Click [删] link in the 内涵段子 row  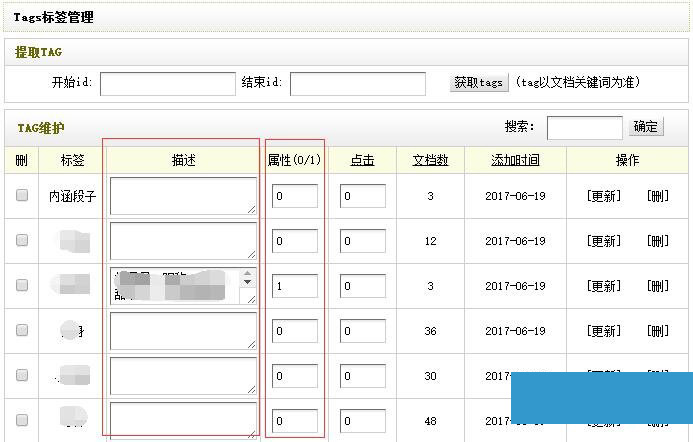pyautogui.click(x=657, y=196)
